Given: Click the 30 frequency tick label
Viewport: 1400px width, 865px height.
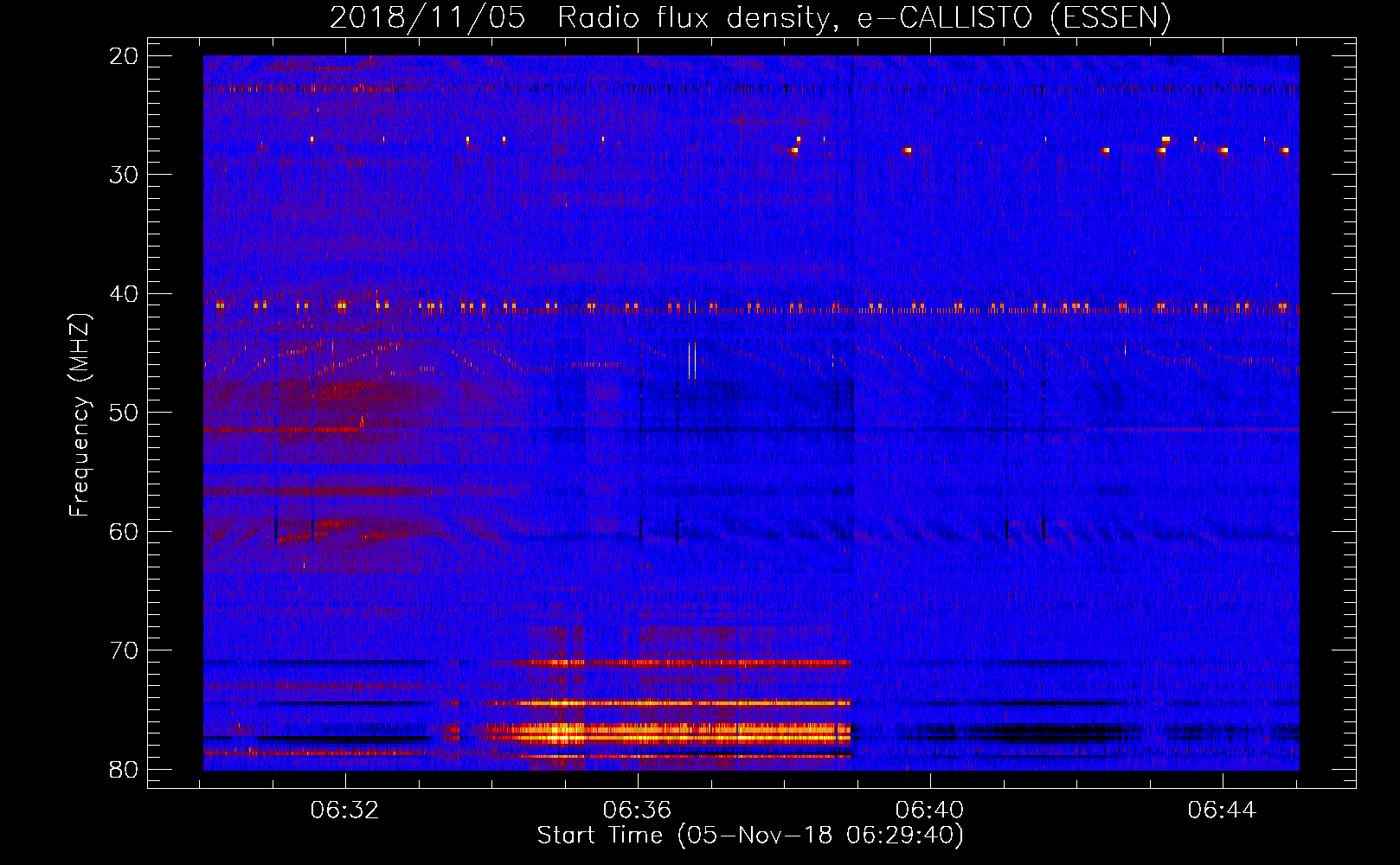Looking at the screenshot, I should [x=125, y=175].
